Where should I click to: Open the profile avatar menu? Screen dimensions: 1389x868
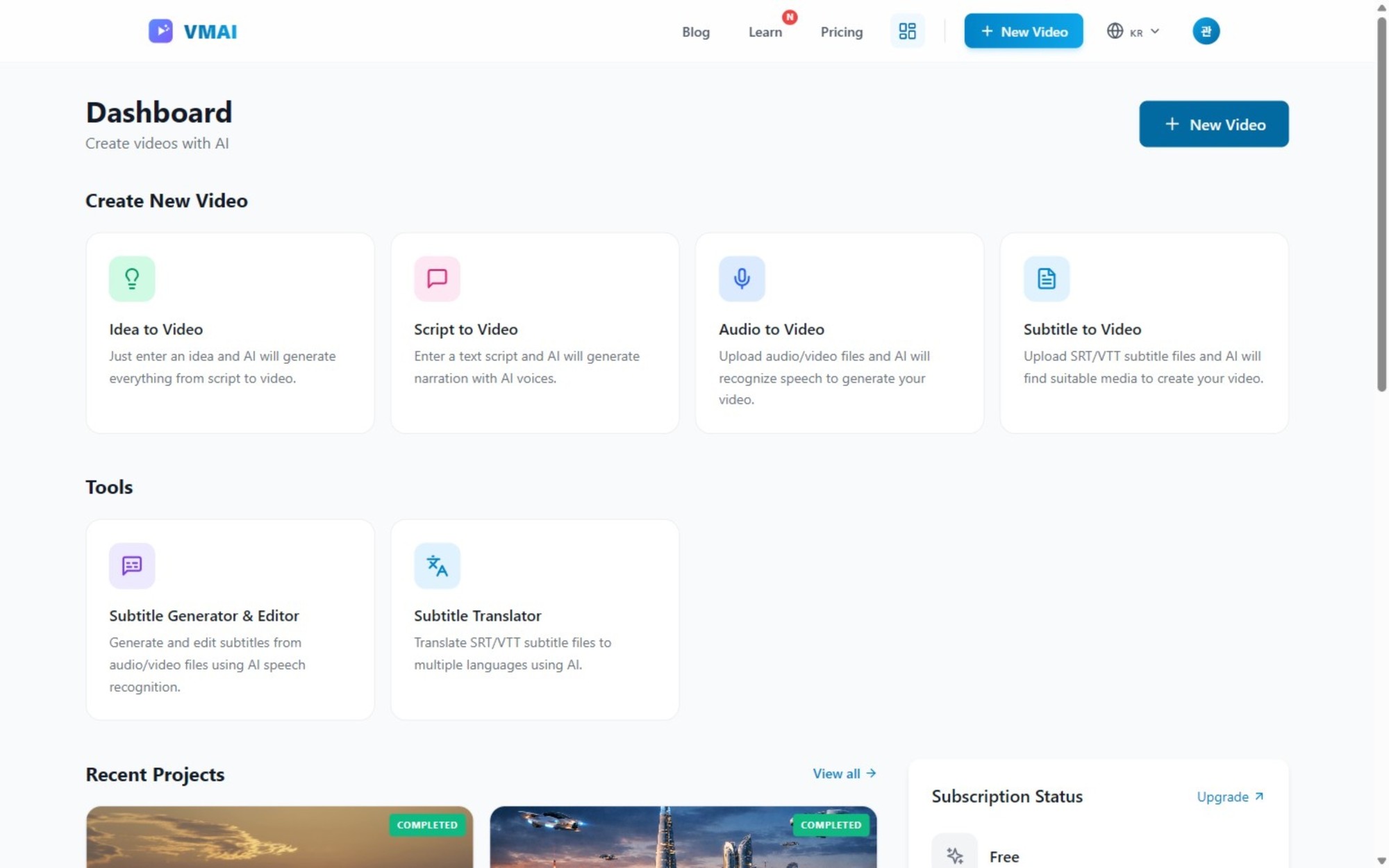tap(1206, 31)
